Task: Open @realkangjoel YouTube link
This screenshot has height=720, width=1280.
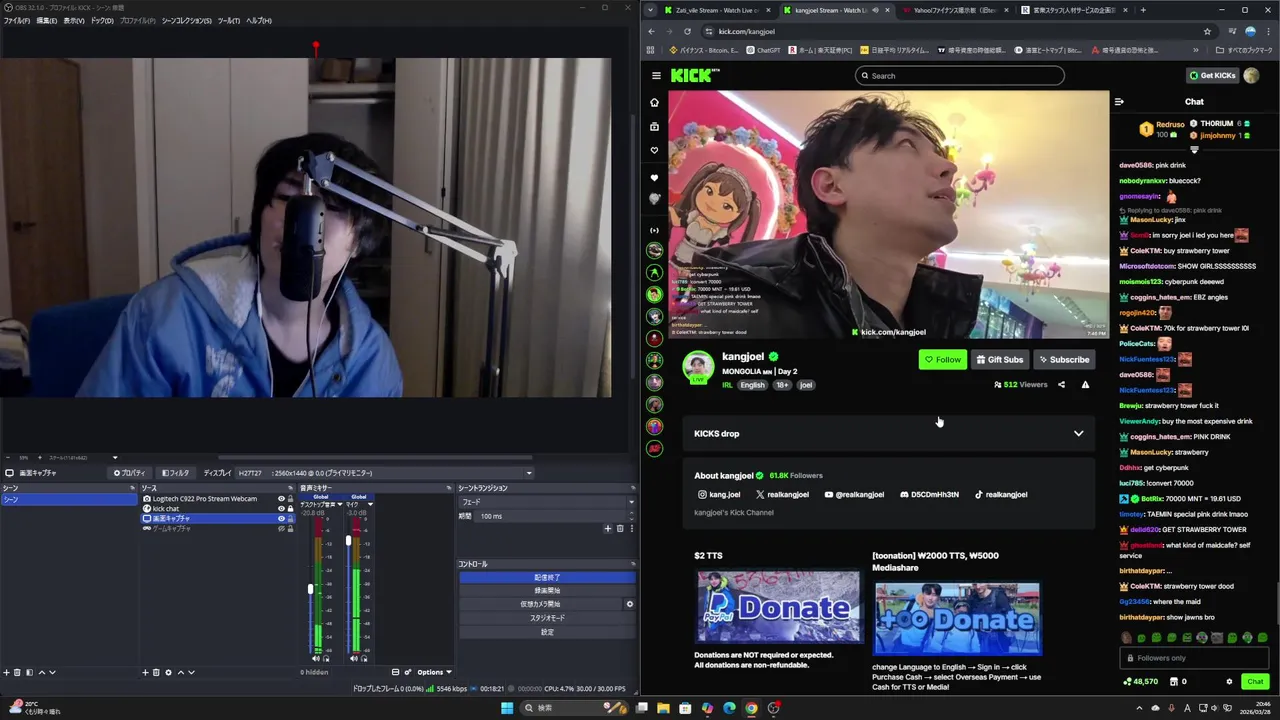Action: [854, 494]
